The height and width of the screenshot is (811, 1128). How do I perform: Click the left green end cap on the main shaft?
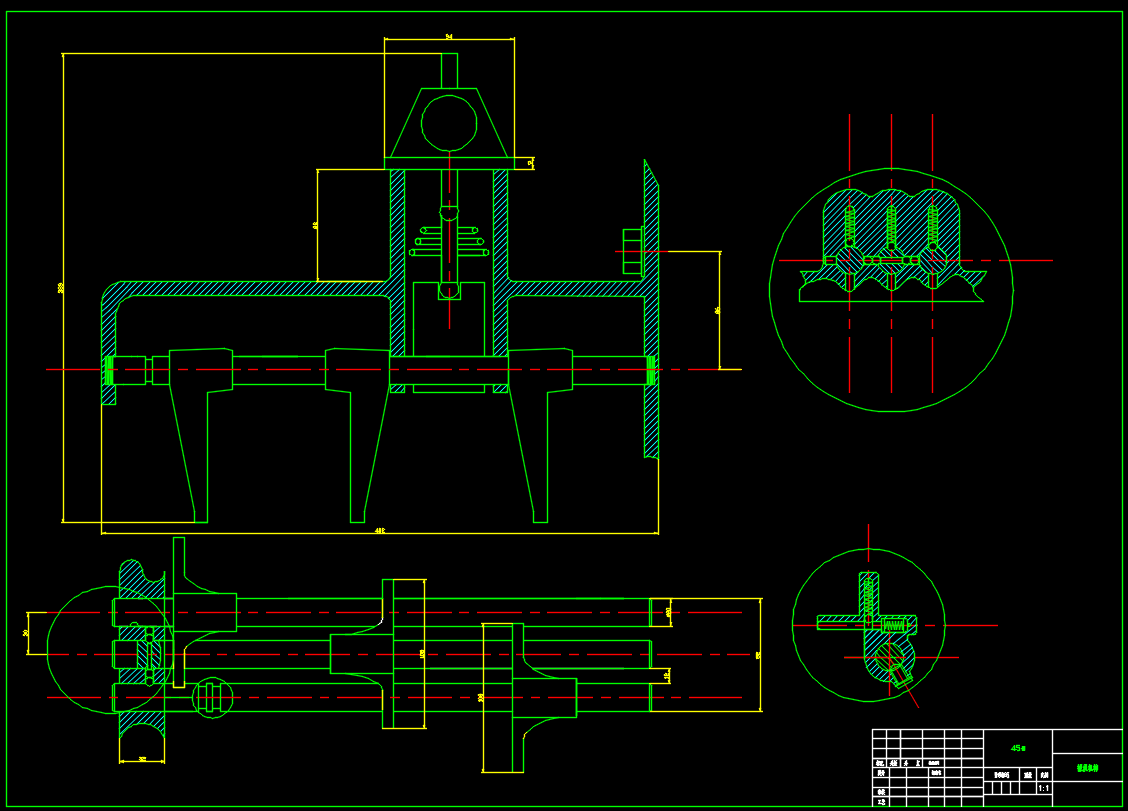pos(109,371)
